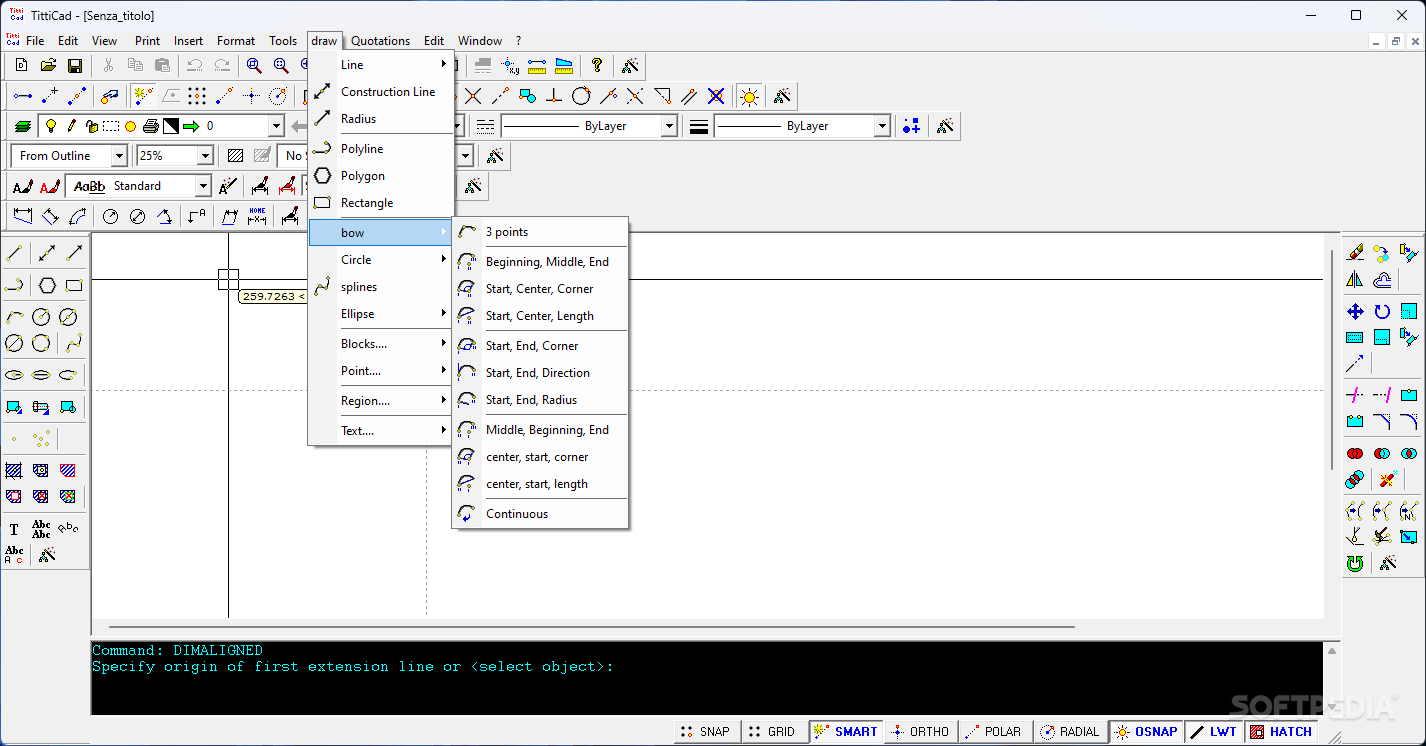Choose Construction Line from draw menu
Viewport: 1426px width, 746px height.
[x=381, y=92]
